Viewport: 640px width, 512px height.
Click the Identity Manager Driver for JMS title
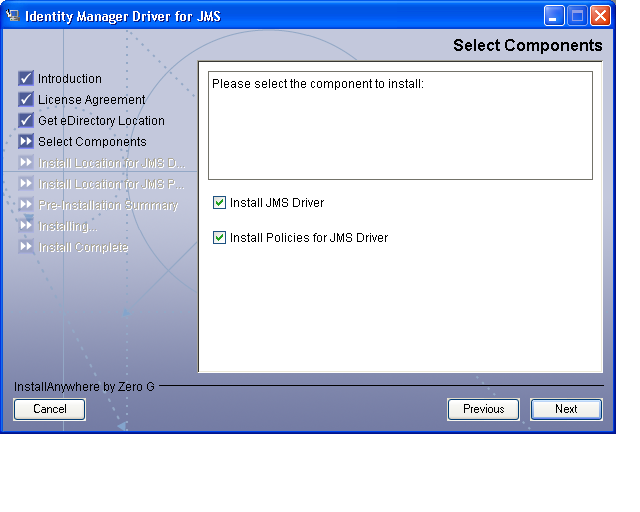[123, 16]
